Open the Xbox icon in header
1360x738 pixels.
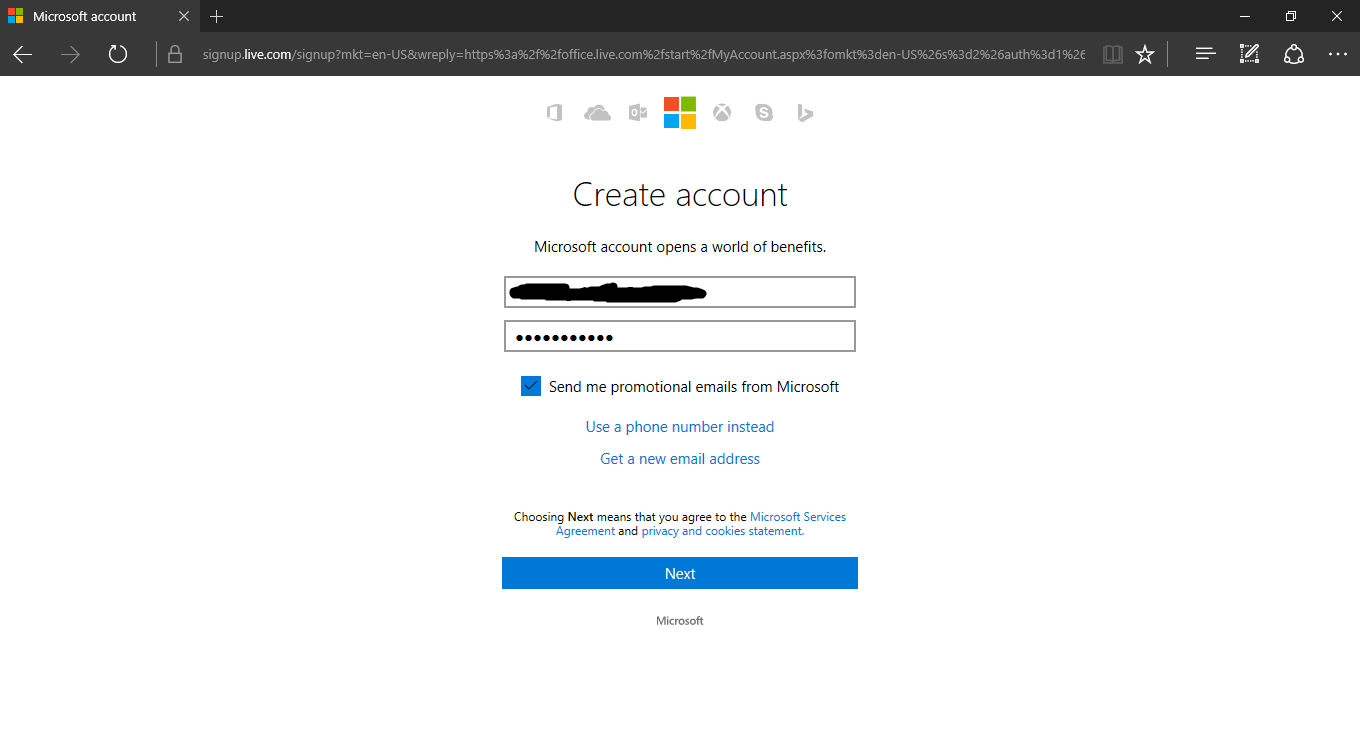722,113
